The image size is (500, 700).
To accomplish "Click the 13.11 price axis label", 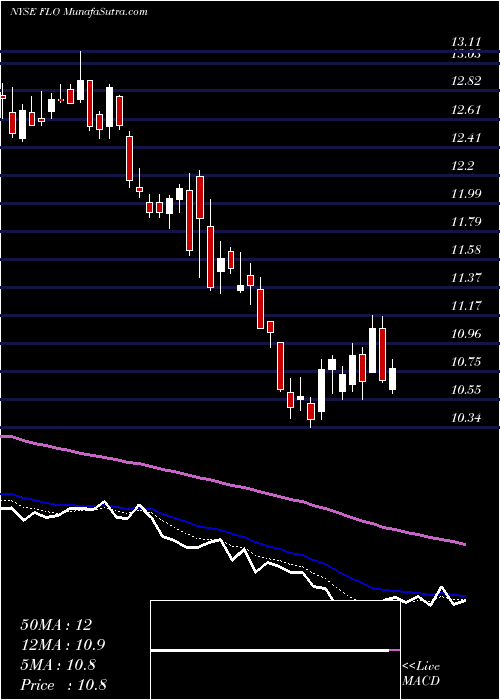I will tap(466, 42).
